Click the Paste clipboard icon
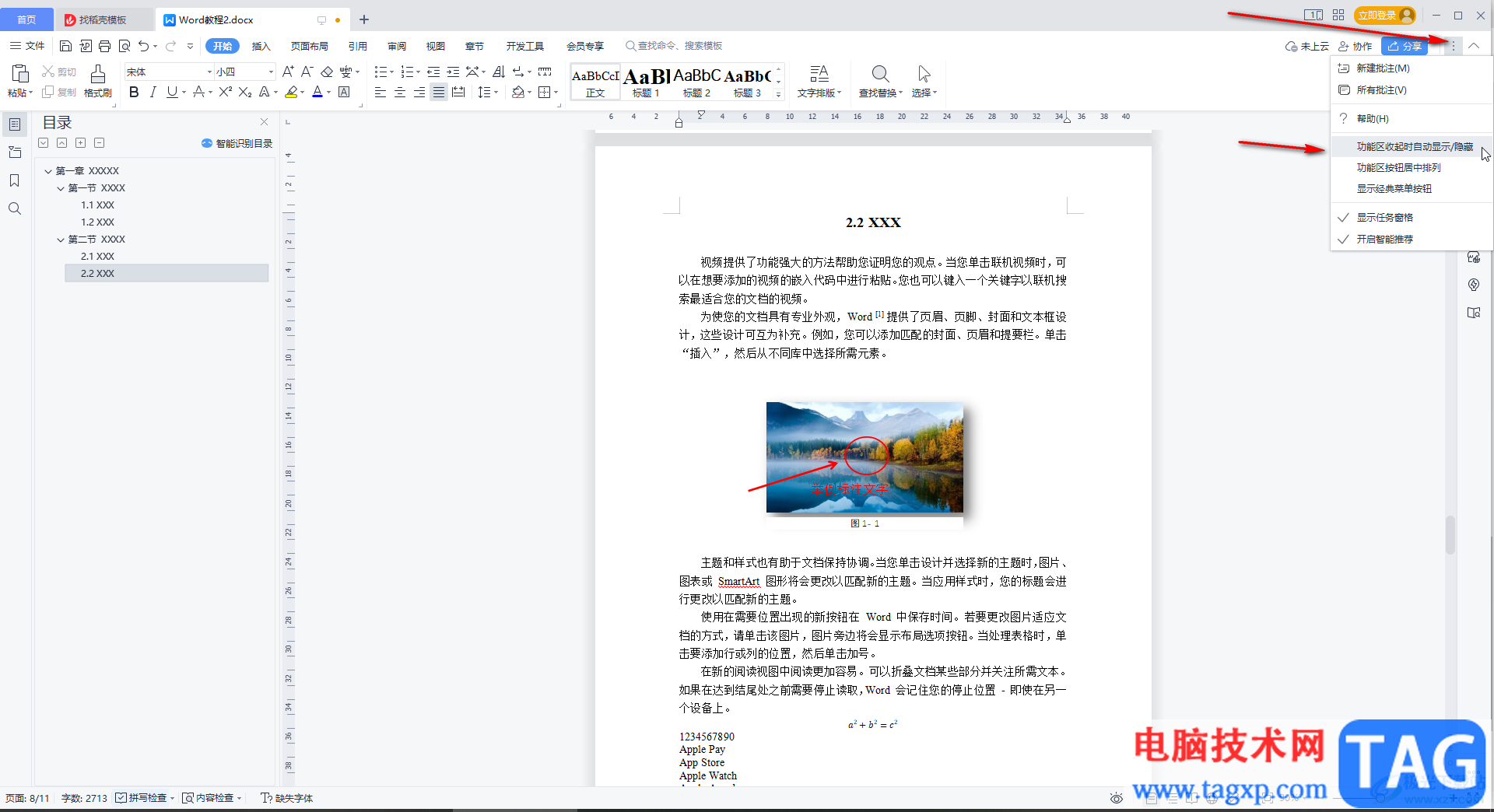1494x812 pixels. pyautogui.click(x=20, y=74)
